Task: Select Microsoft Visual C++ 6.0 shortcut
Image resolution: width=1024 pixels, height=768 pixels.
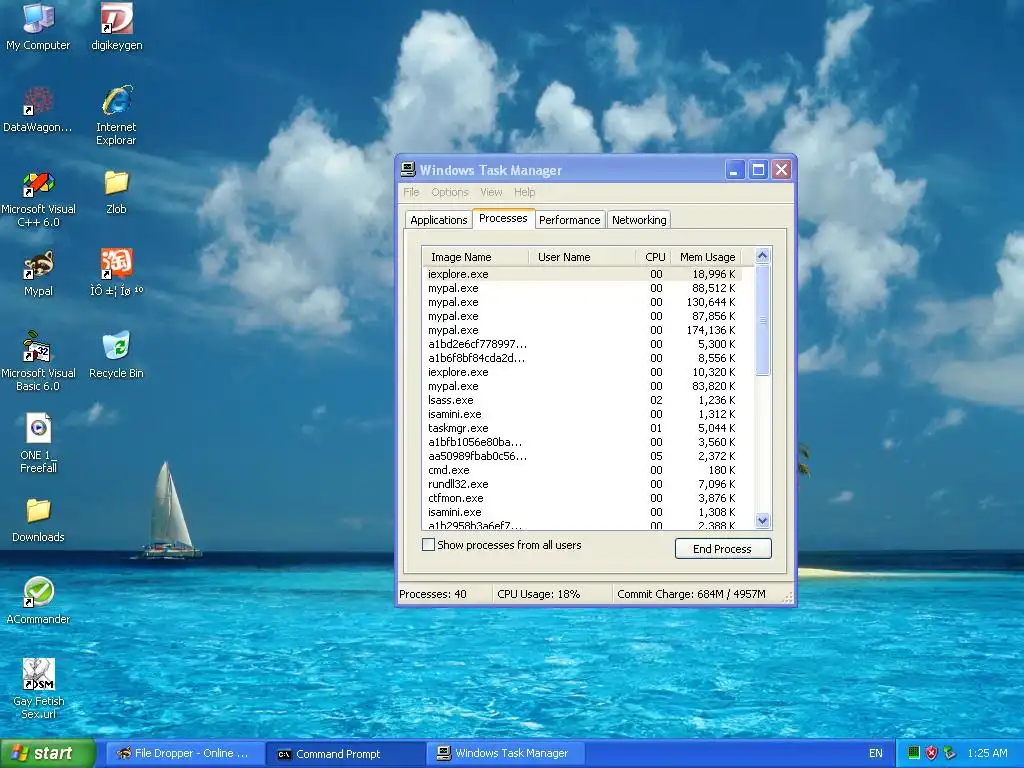Action: (38, 199)
